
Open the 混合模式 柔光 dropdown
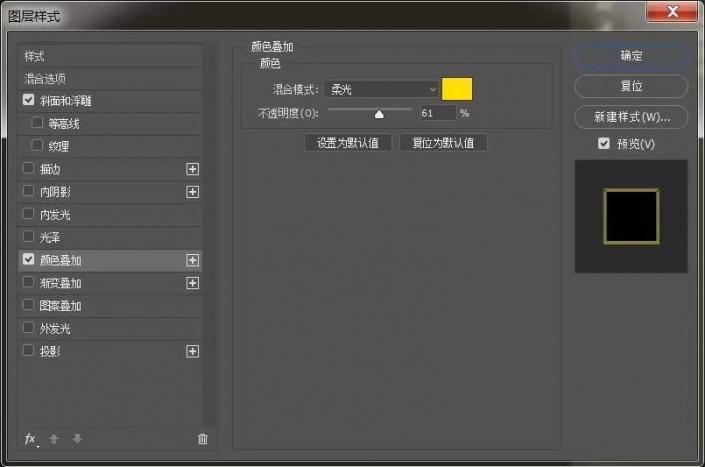(x=381, y=89)
